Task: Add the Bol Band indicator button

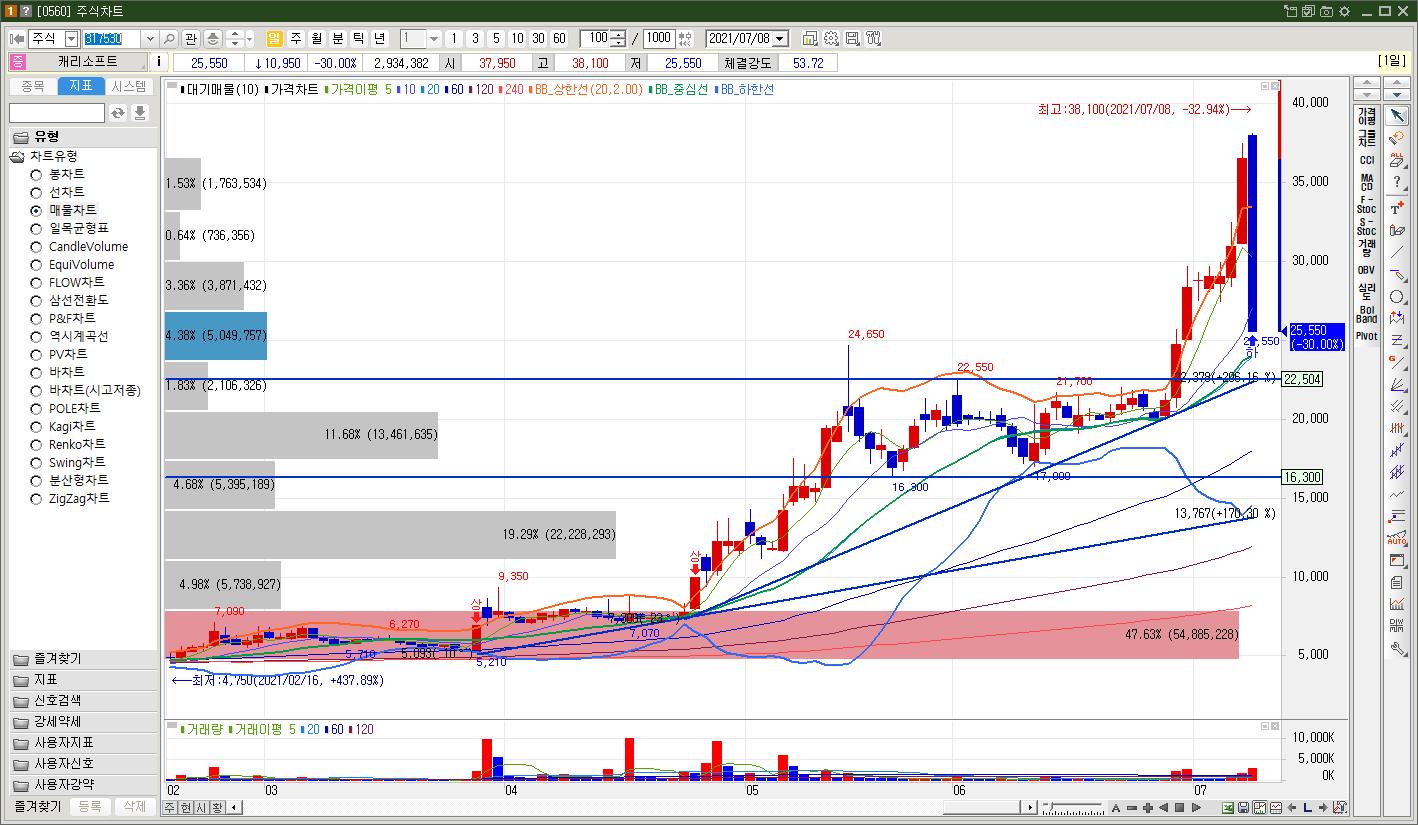Action: tap(1366, 315)
